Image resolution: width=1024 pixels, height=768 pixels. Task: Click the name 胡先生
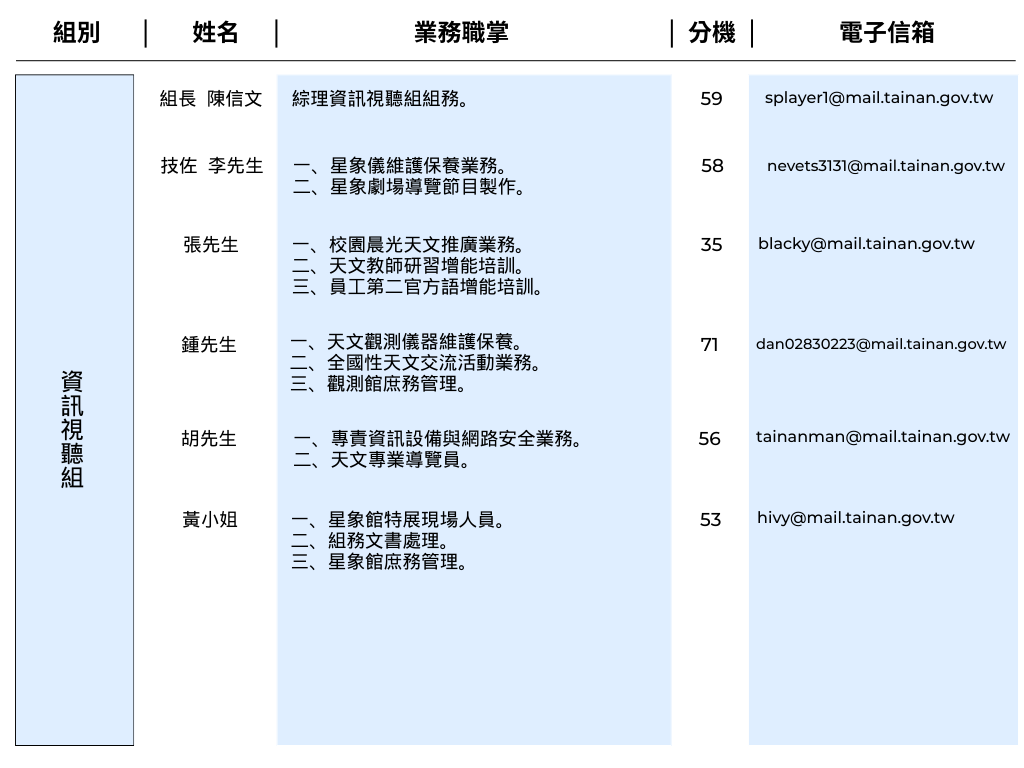point(209,438)
